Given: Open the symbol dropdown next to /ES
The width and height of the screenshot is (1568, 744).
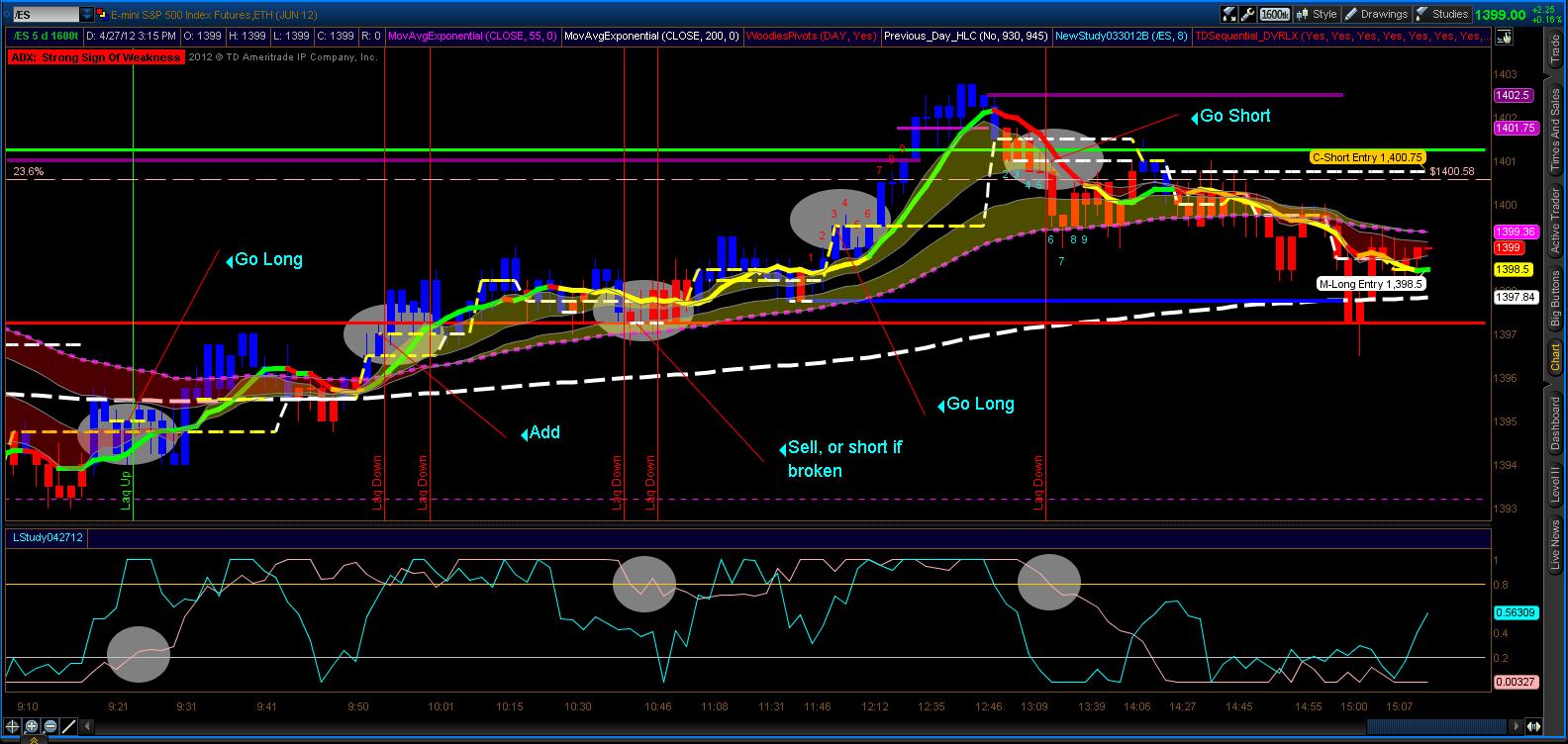Looking at the screenshot, I should (x=87, y=15).
